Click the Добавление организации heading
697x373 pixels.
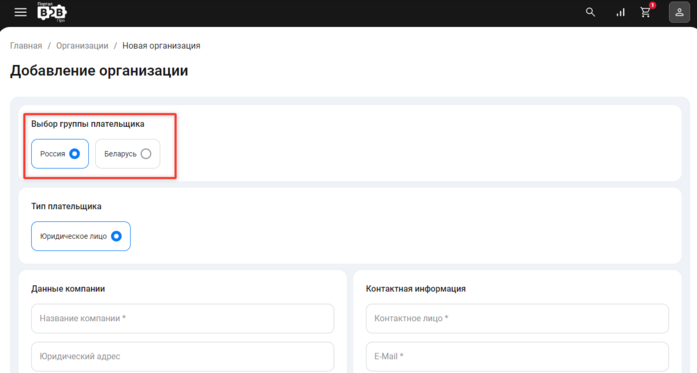click(x=99, y=71)
